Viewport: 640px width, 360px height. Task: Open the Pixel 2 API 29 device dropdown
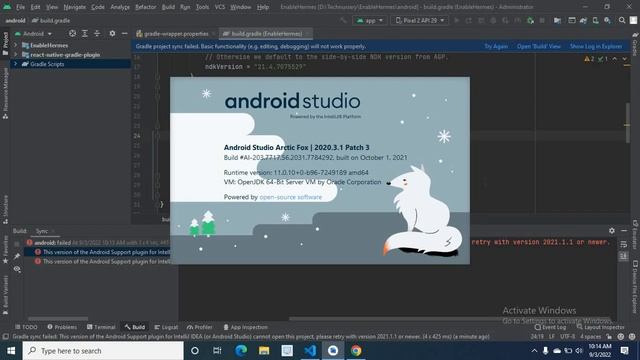tap(420, 20)
